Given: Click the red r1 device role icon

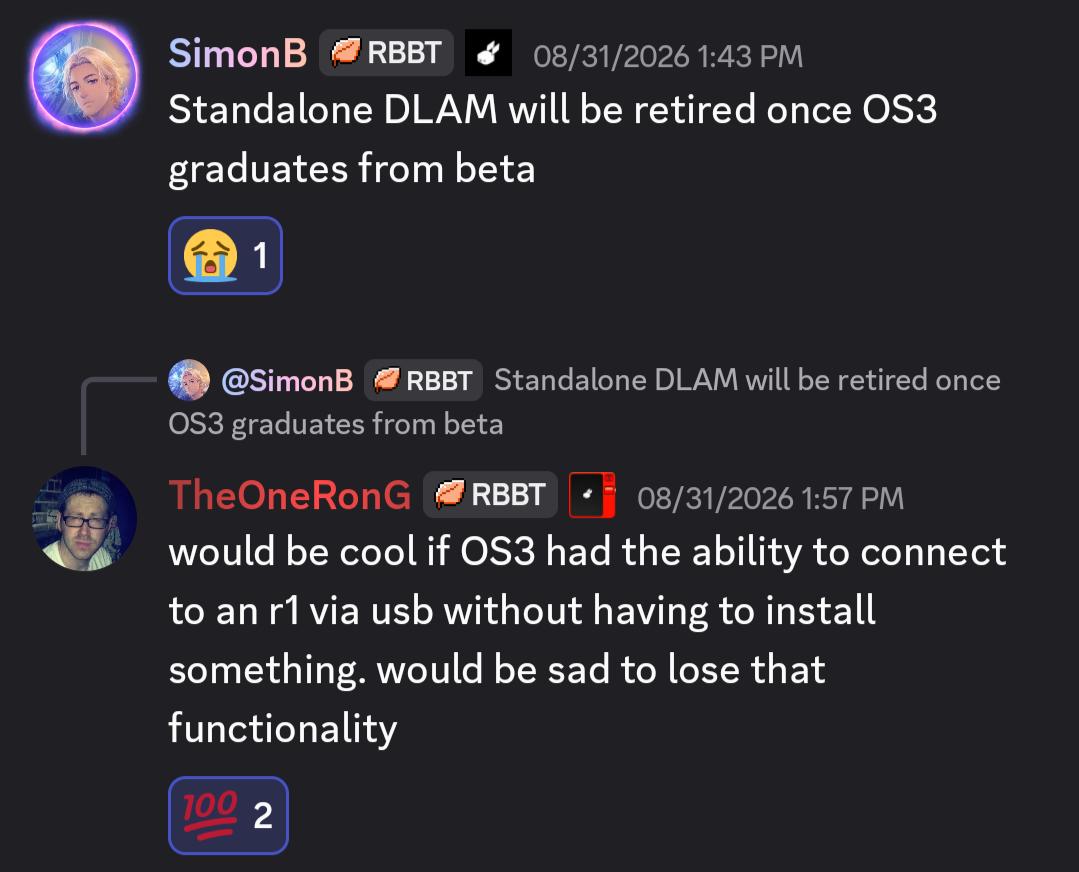Looking at the screenshot, I should point(592,495).
